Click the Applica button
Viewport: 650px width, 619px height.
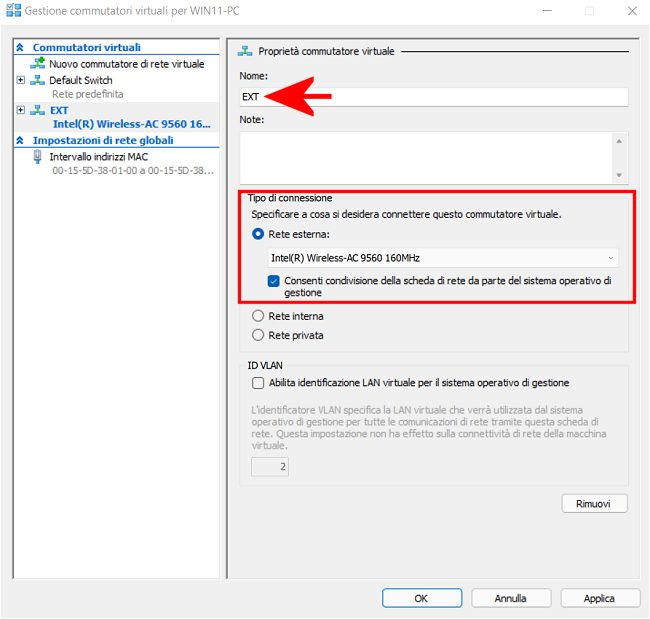(600, 598)
